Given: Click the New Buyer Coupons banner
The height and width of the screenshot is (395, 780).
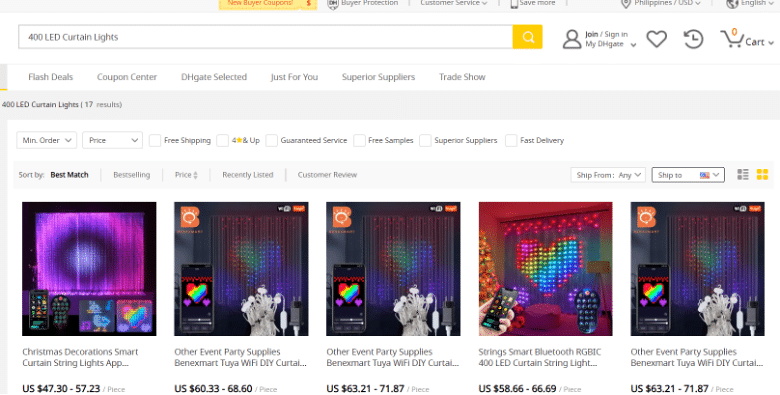Looking at the screenshot, I should pos(268,4).
